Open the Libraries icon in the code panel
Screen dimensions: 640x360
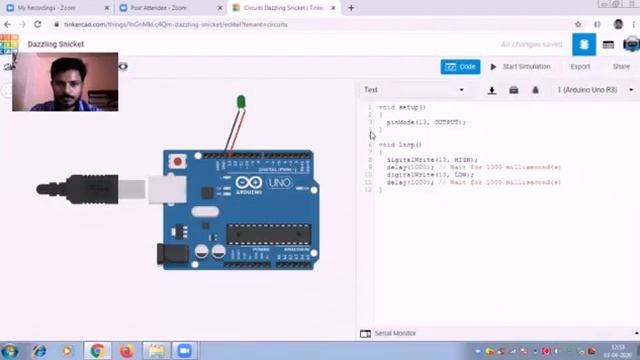click(513, 90)
